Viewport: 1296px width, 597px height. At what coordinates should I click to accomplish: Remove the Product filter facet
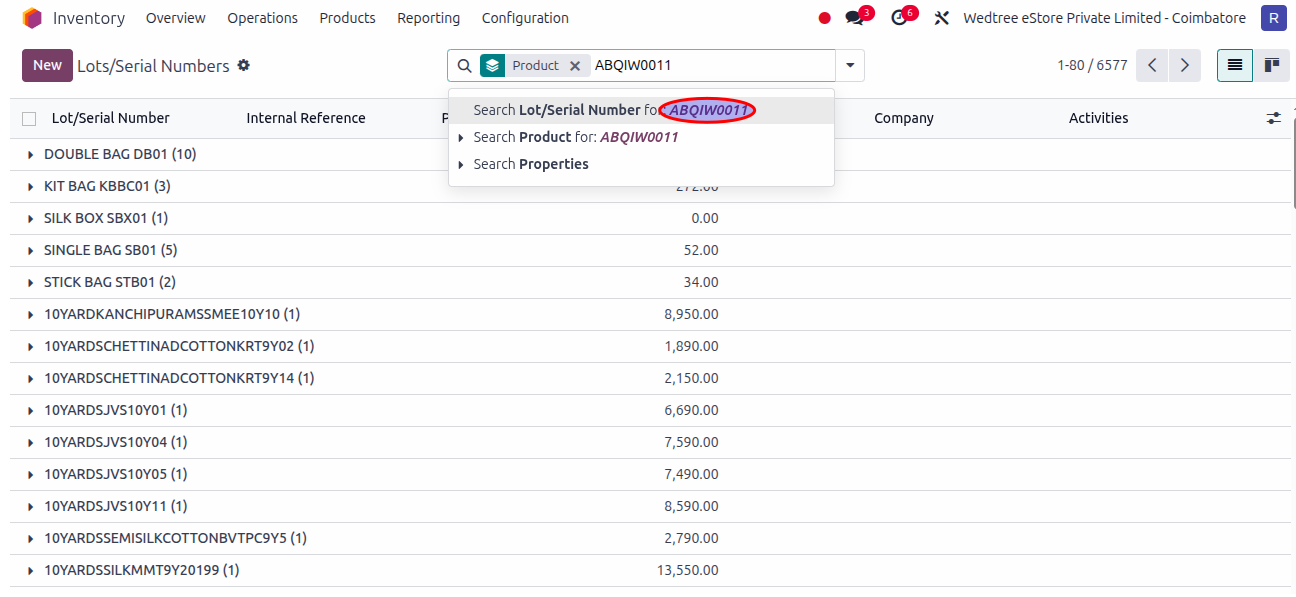coord(575,66)
